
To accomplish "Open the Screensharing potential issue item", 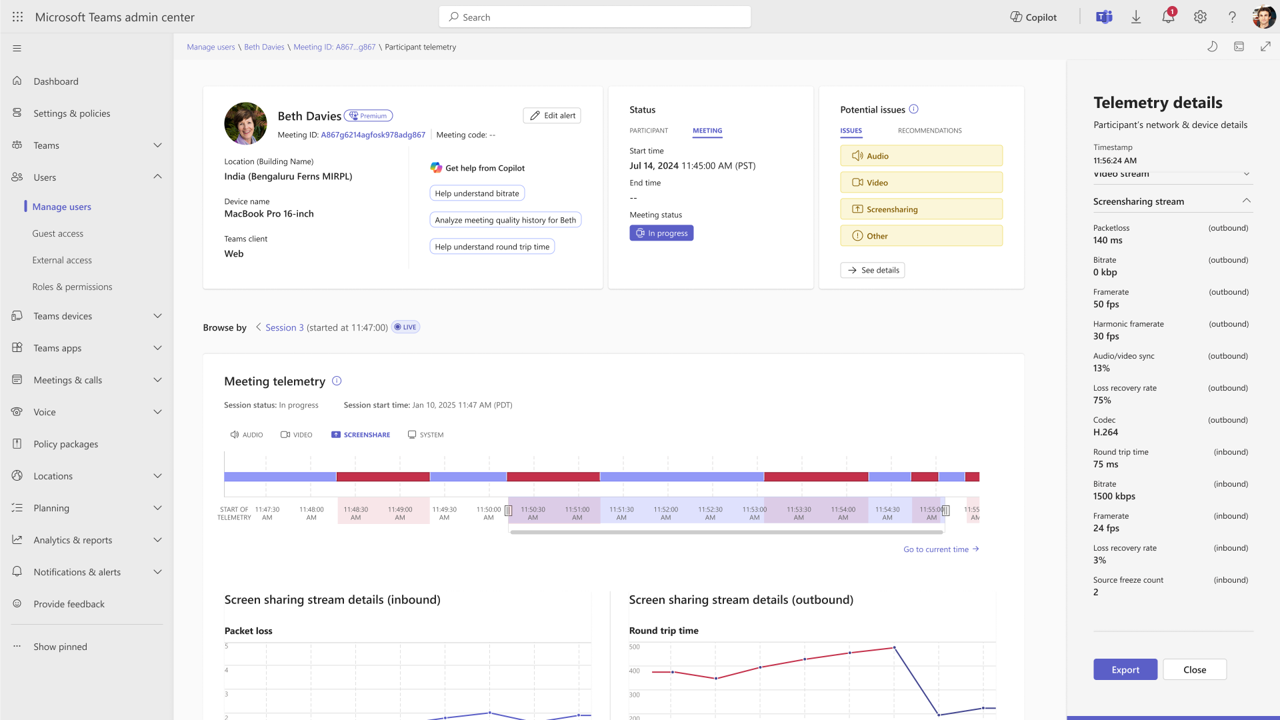I will point(921,209).
